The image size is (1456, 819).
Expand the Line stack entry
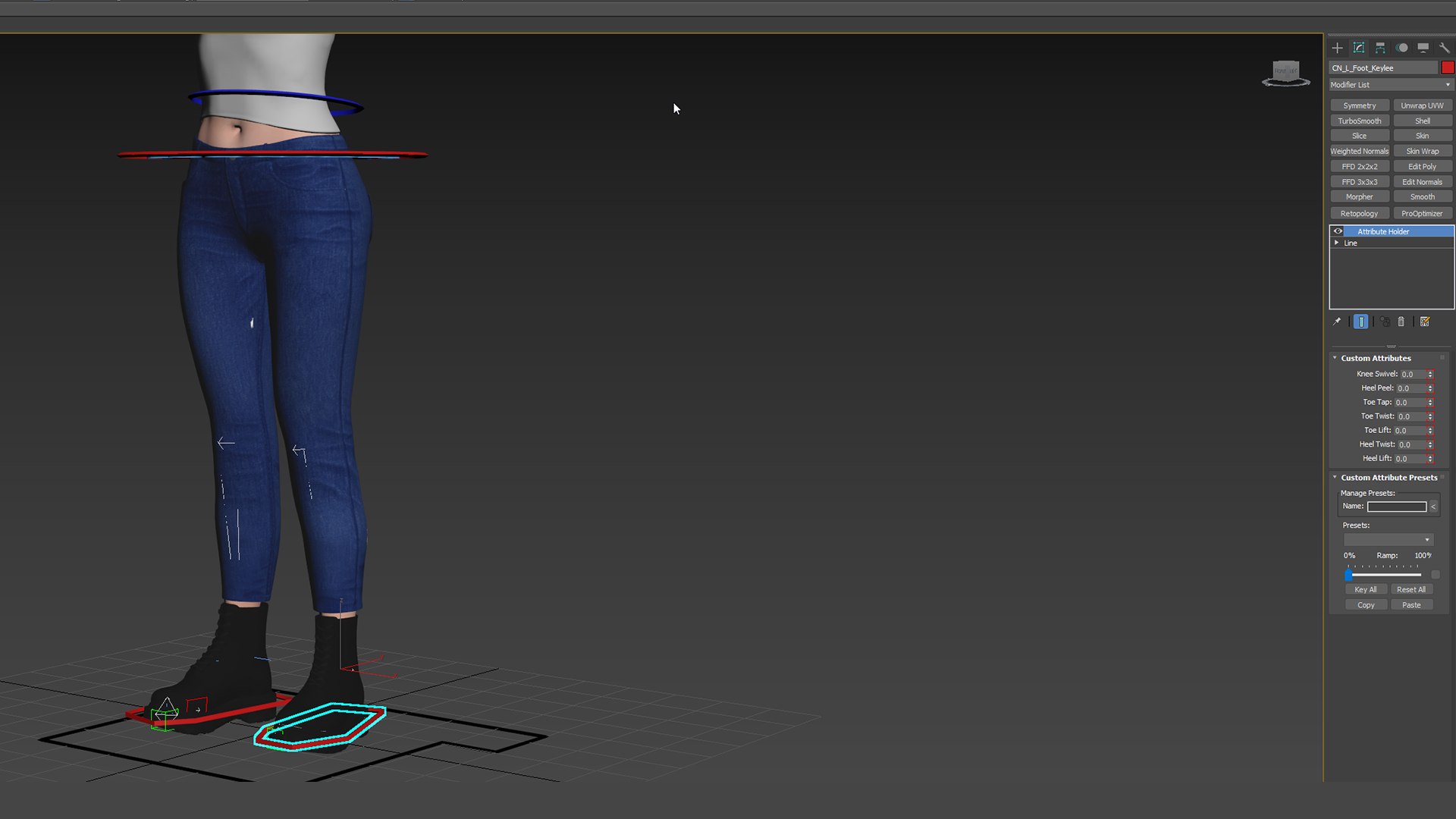[1337, 243]
